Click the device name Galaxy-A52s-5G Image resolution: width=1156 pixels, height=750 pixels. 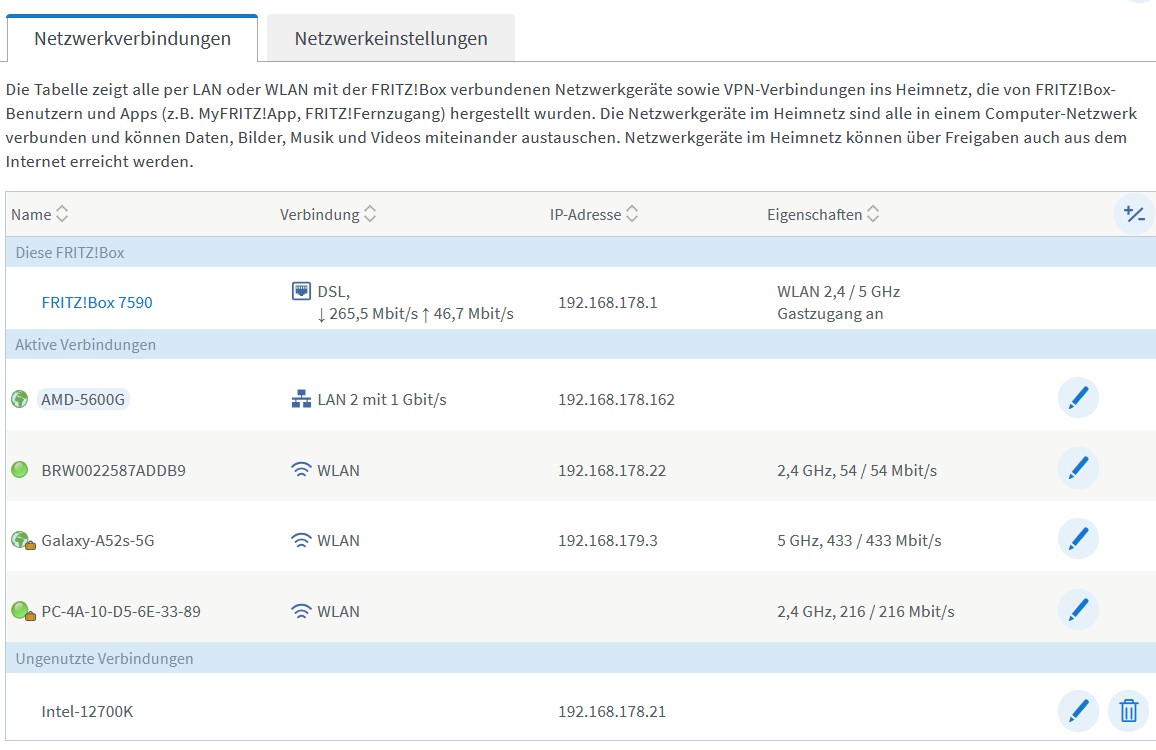98,541
